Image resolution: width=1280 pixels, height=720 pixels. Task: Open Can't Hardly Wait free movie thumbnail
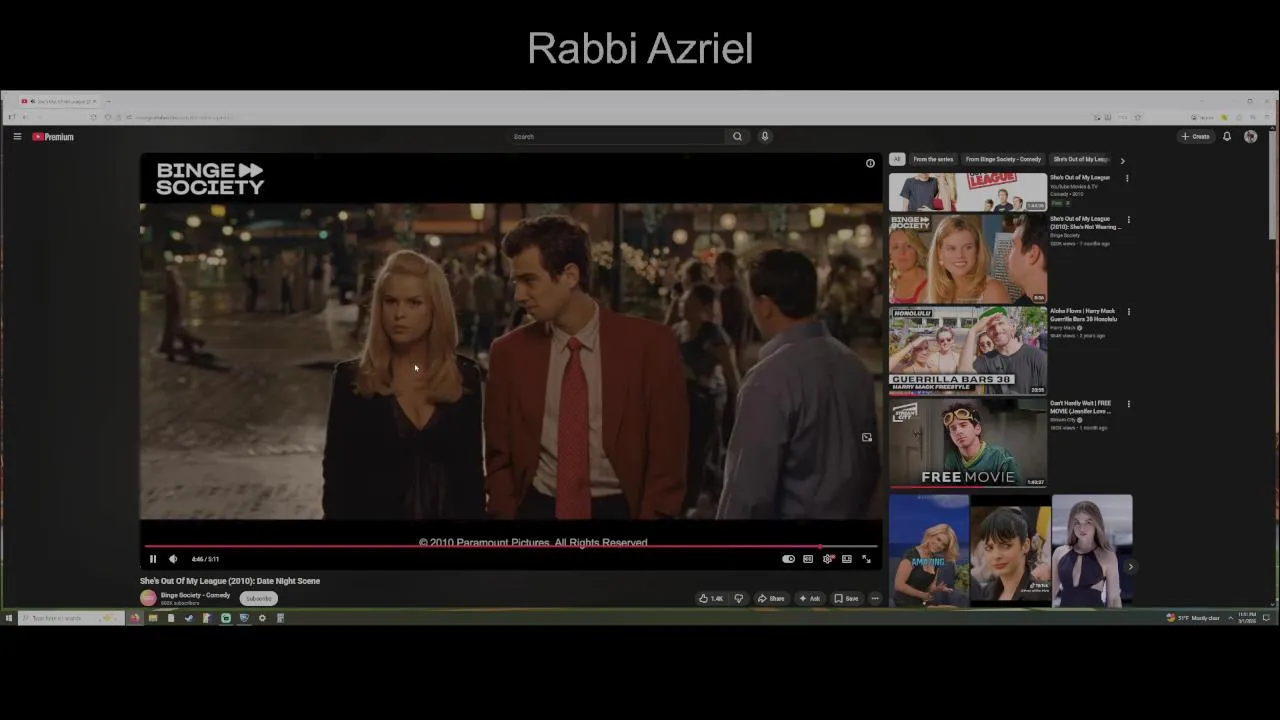(x=968, y=443)
